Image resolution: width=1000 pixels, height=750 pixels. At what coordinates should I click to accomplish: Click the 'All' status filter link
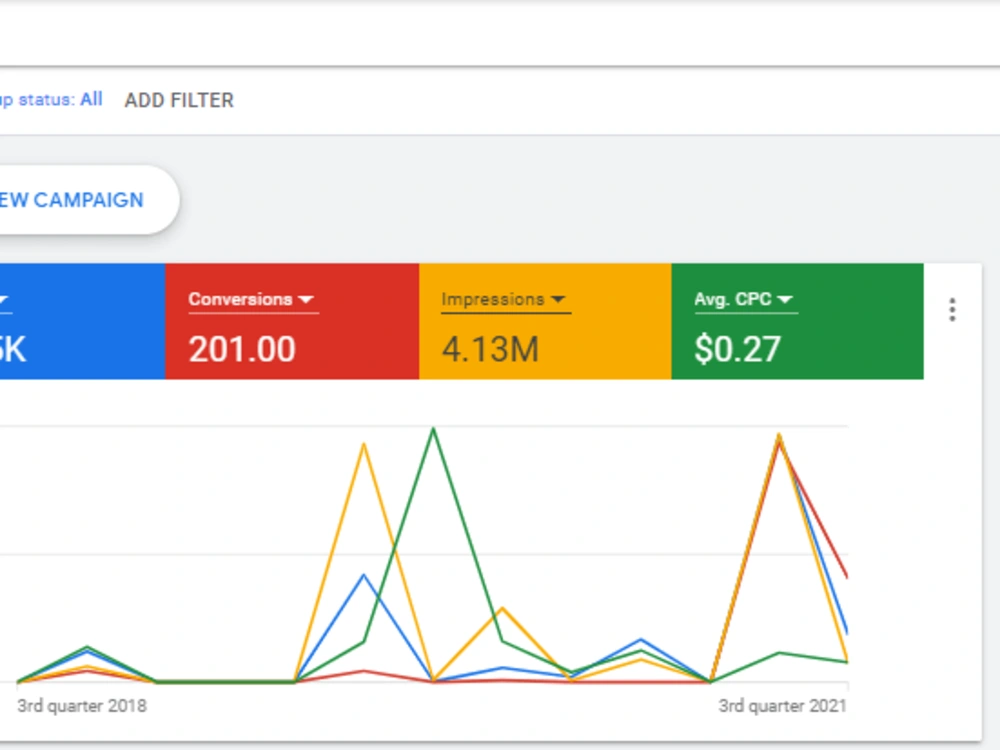(90, 99)
